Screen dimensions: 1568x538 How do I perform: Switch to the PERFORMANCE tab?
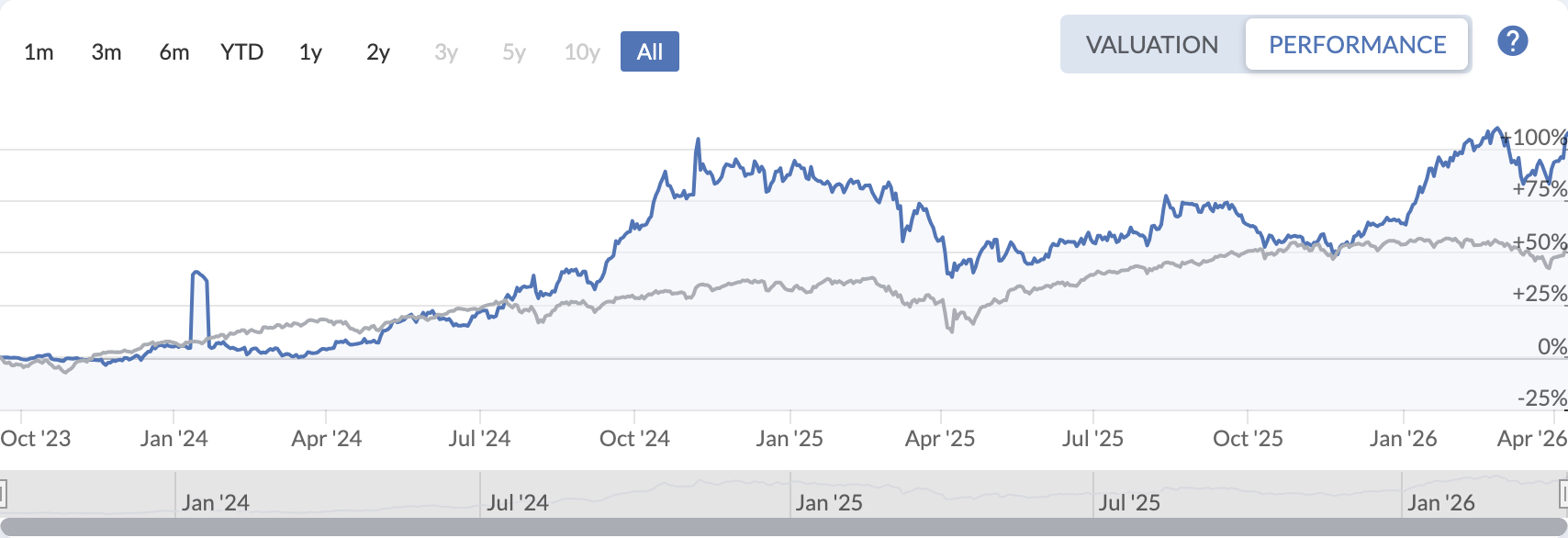1357,44
